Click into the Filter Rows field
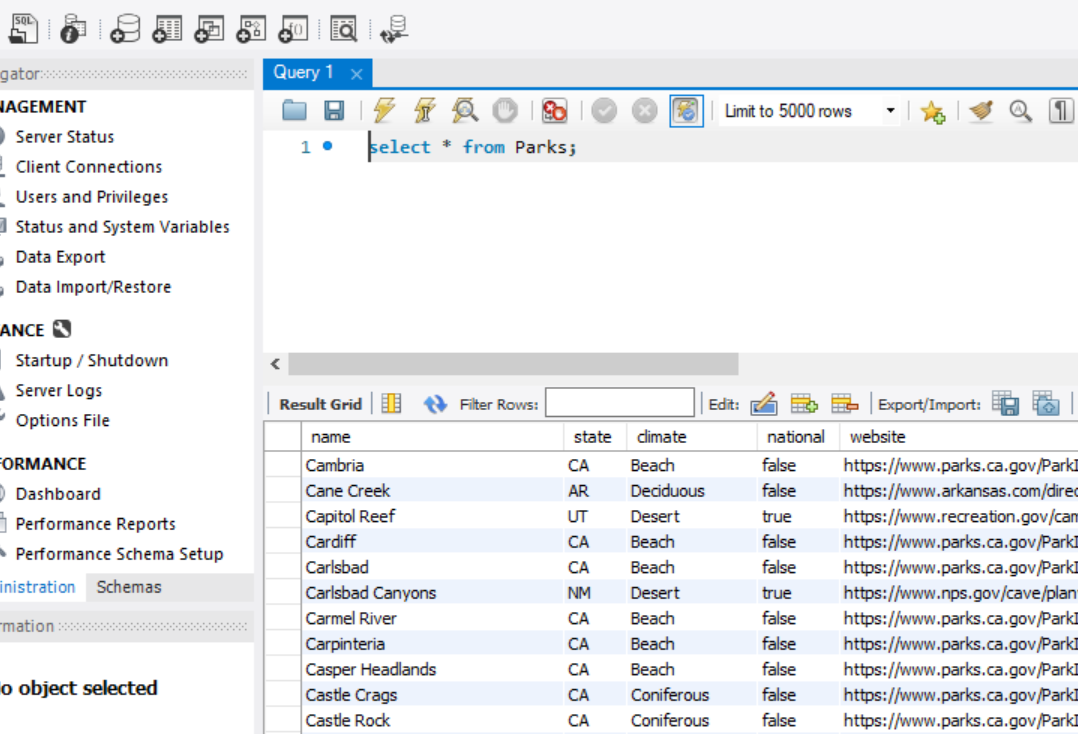This screenshot has width=1078, height=734. [619, 404]
